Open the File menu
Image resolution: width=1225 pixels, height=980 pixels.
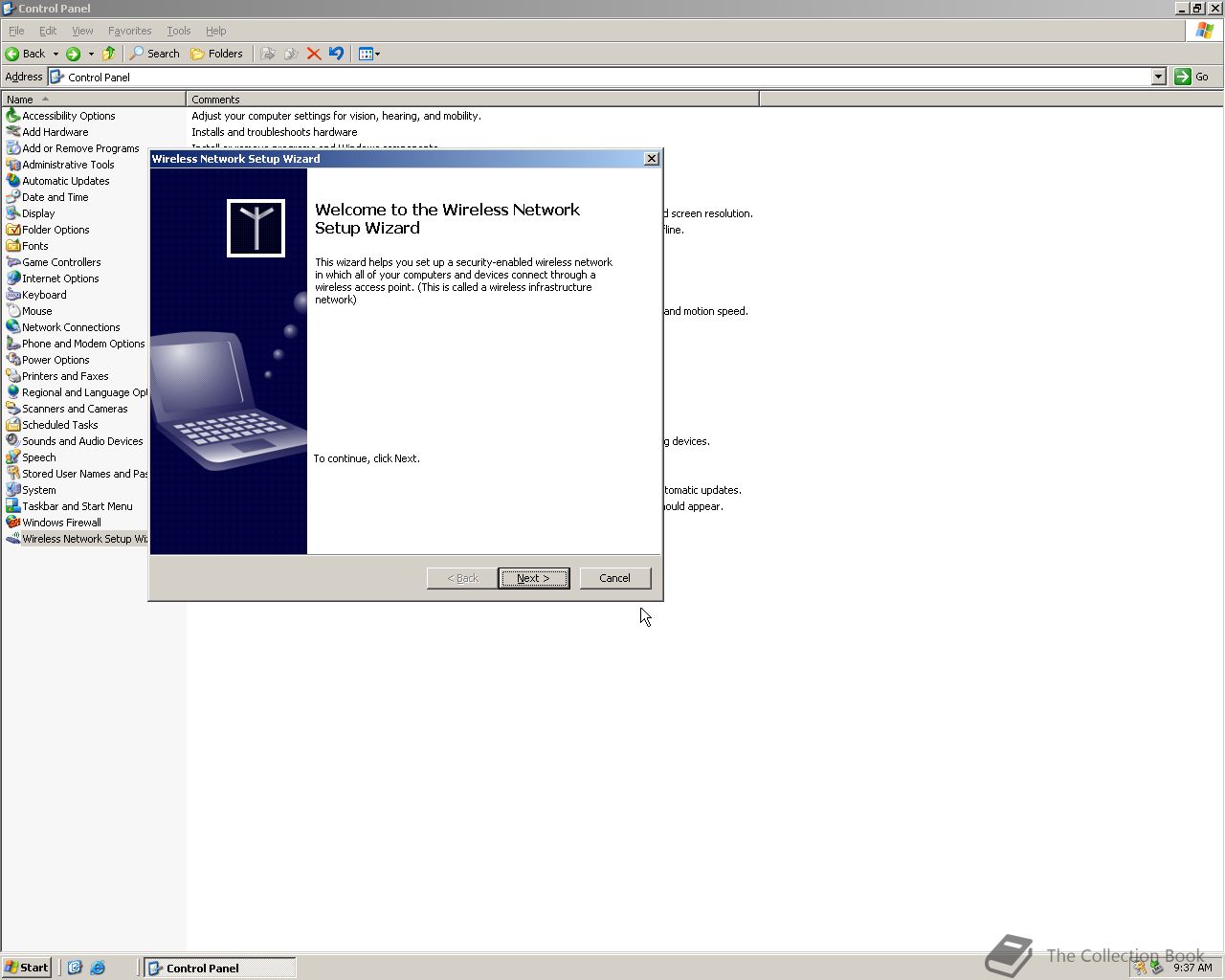click(x=16, y=31)
